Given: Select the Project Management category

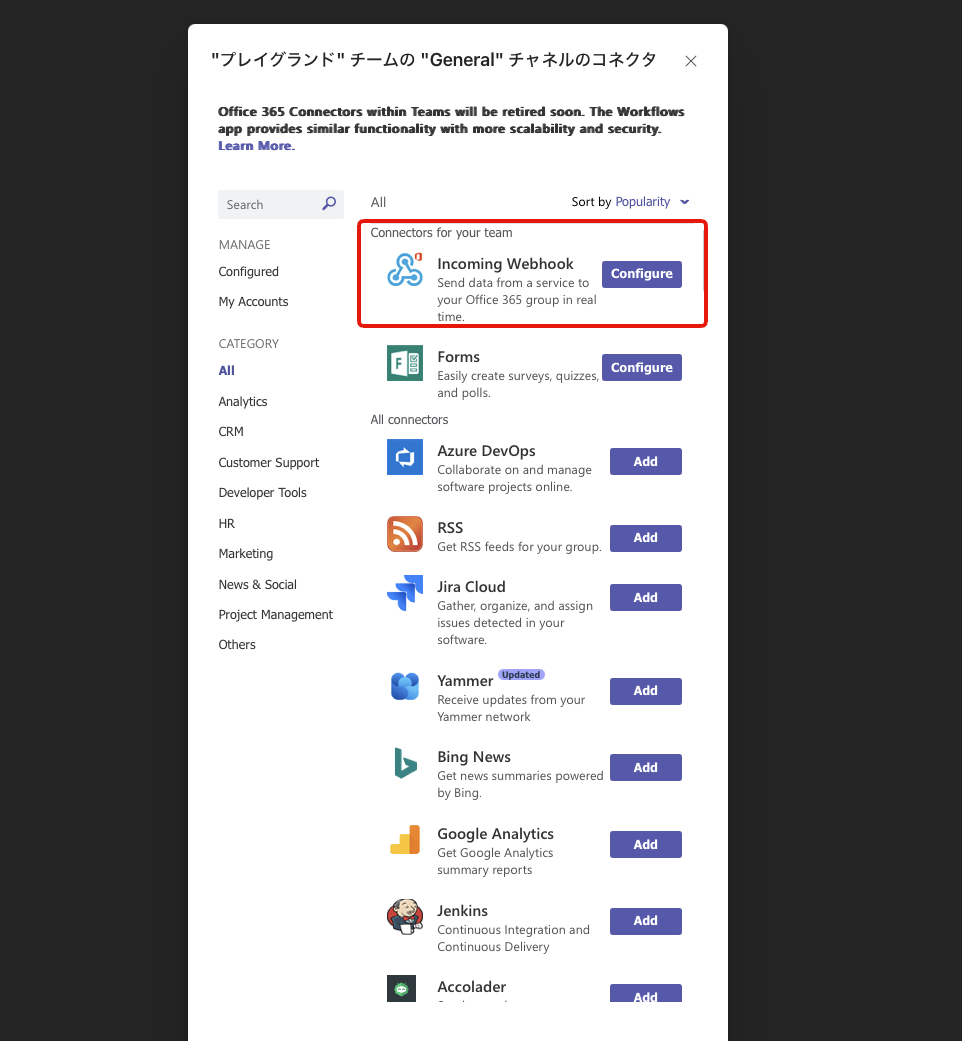Looking at the screenshot, I should 276,615.
